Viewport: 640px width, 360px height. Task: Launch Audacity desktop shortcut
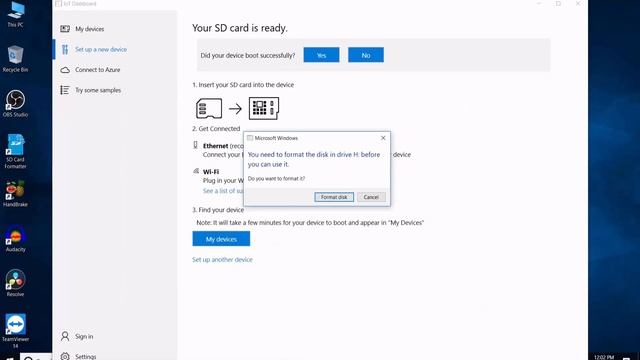16,238
